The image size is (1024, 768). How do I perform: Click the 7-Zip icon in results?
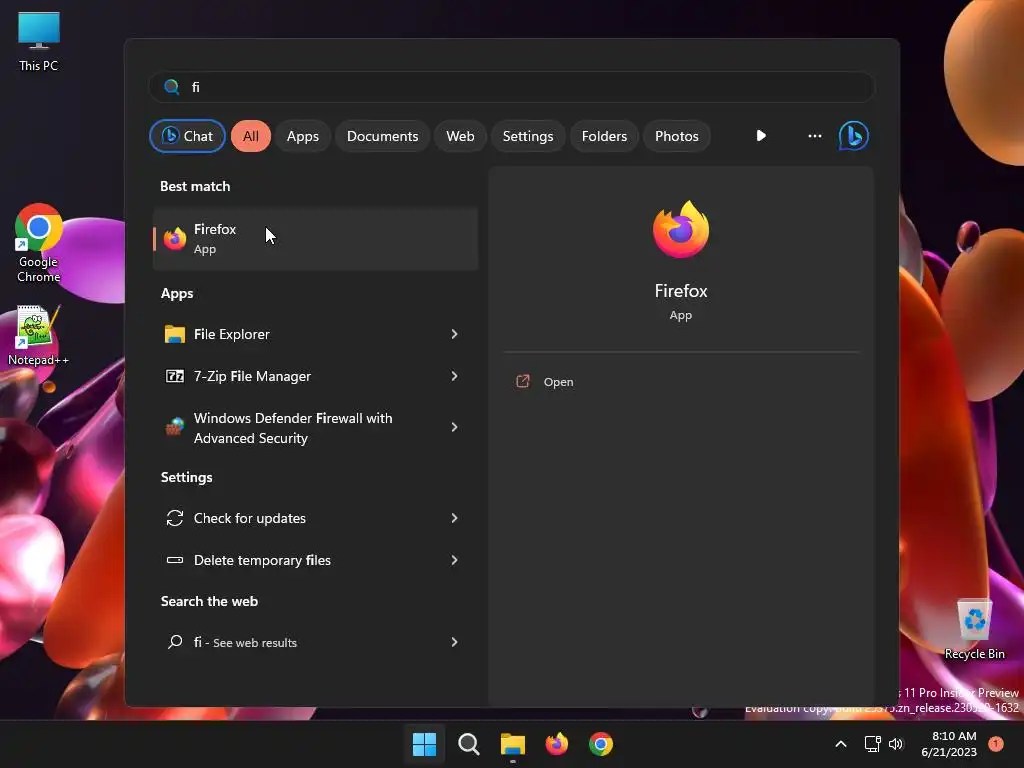tap(174, 376)
